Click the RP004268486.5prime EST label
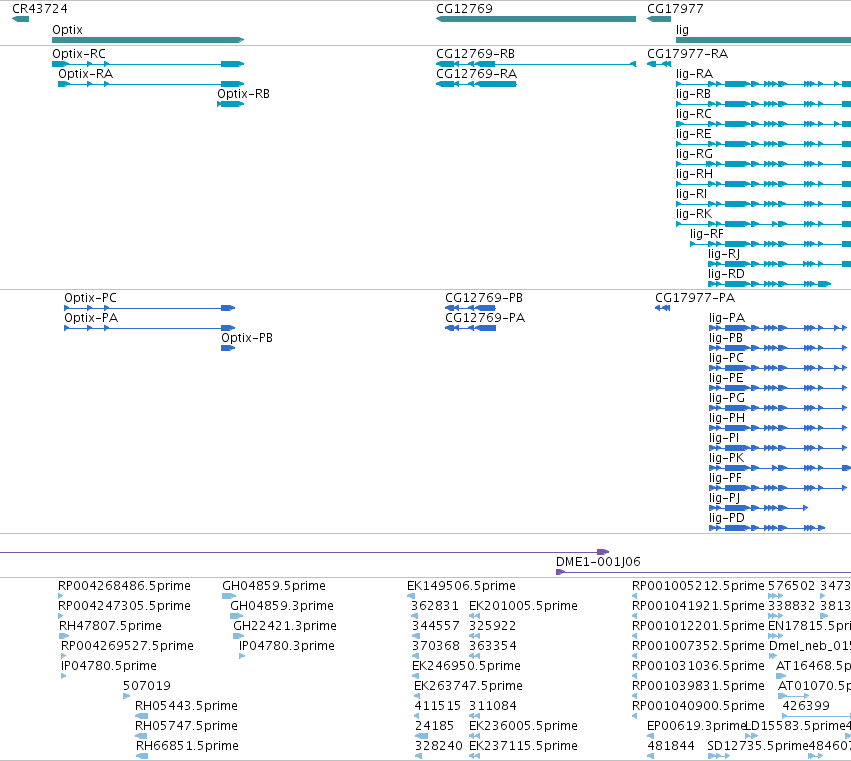This screenshot has height=761, width=851. coord(124,586)
